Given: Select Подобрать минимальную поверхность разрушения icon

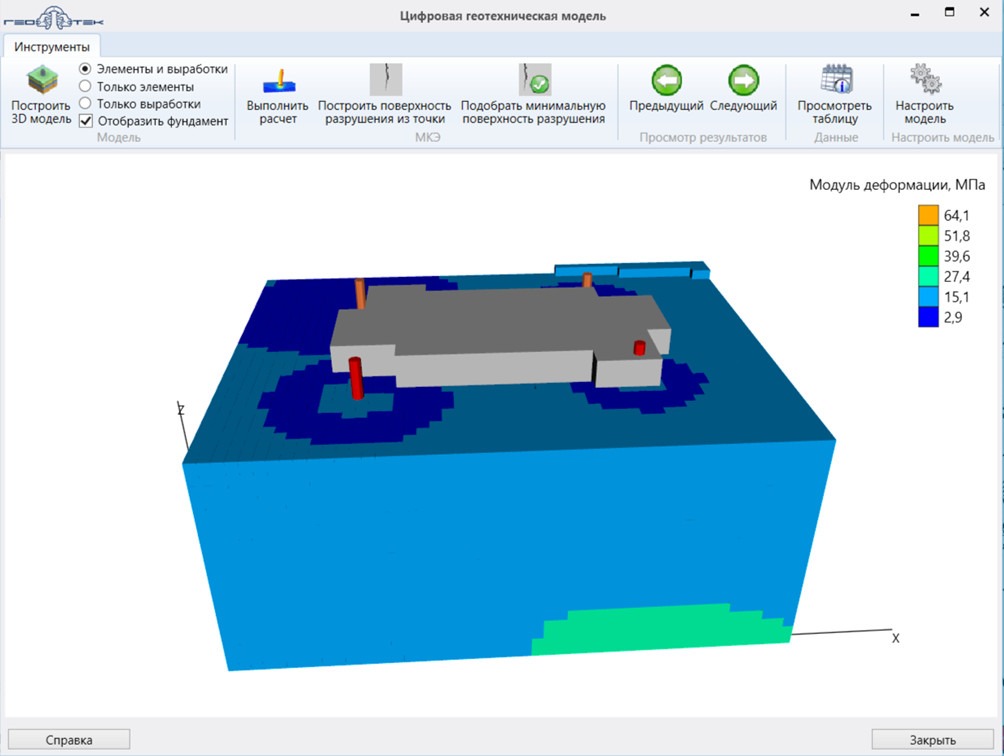Looking at the screenshot, I should pyautogui.click(x=534, y=80).
